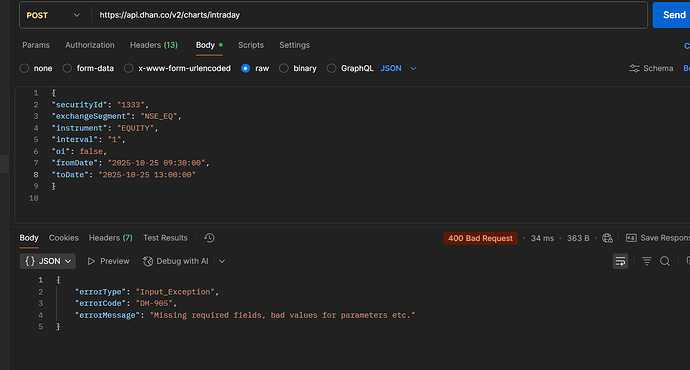Click the Preview button text
Image resolution: width=690 pixels, height=370 pixels.
pos(115,261)
